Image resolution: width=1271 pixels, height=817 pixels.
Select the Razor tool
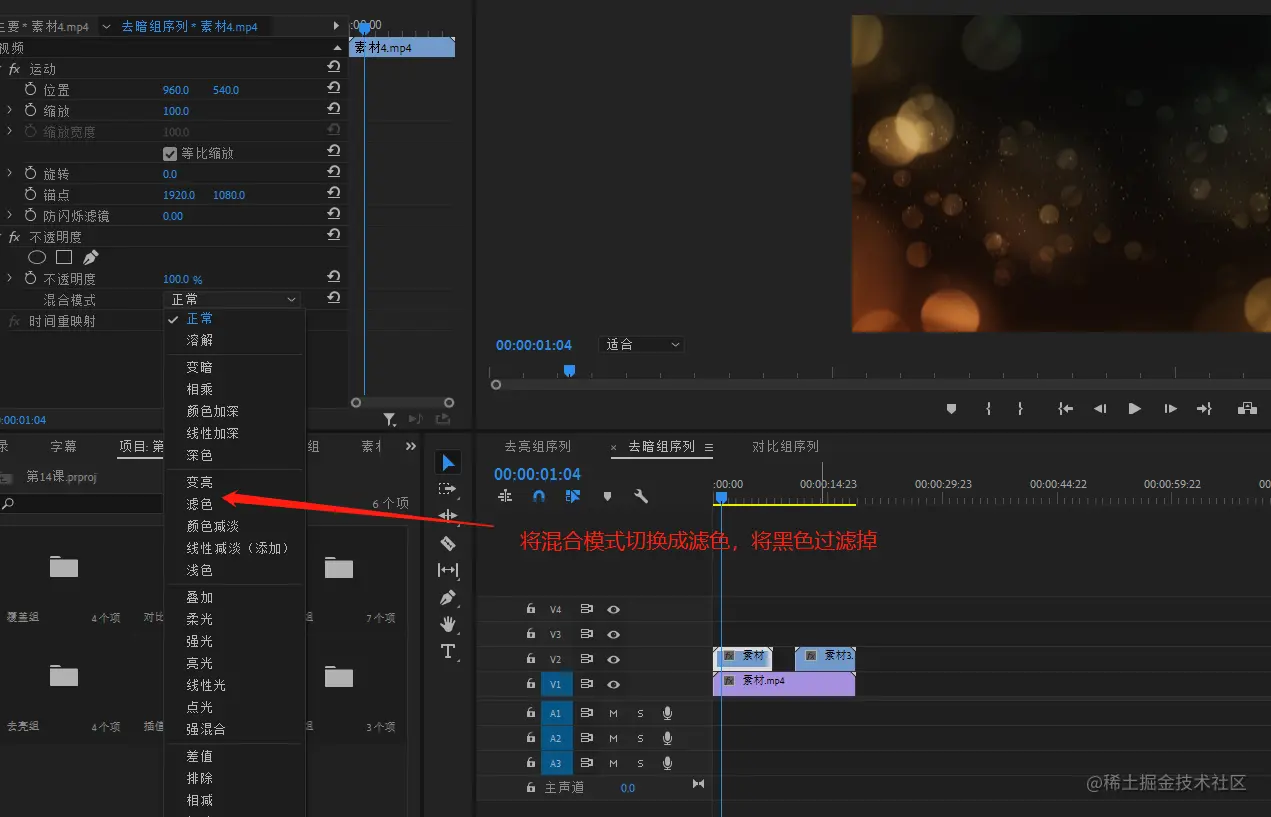point(448,543)
